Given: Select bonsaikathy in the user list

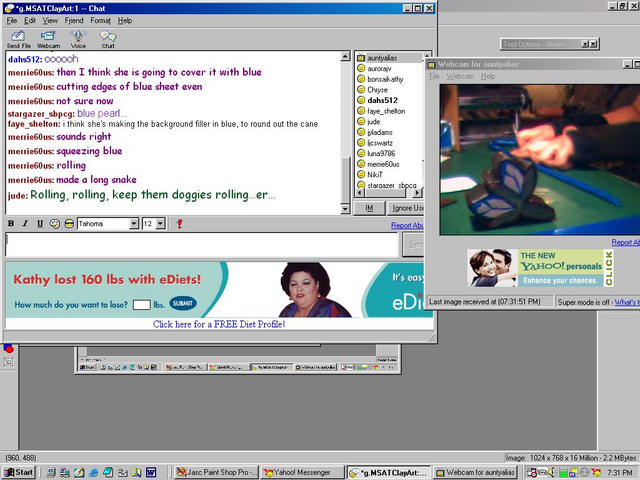Looking at the screenshot, I should coord(385,79).
